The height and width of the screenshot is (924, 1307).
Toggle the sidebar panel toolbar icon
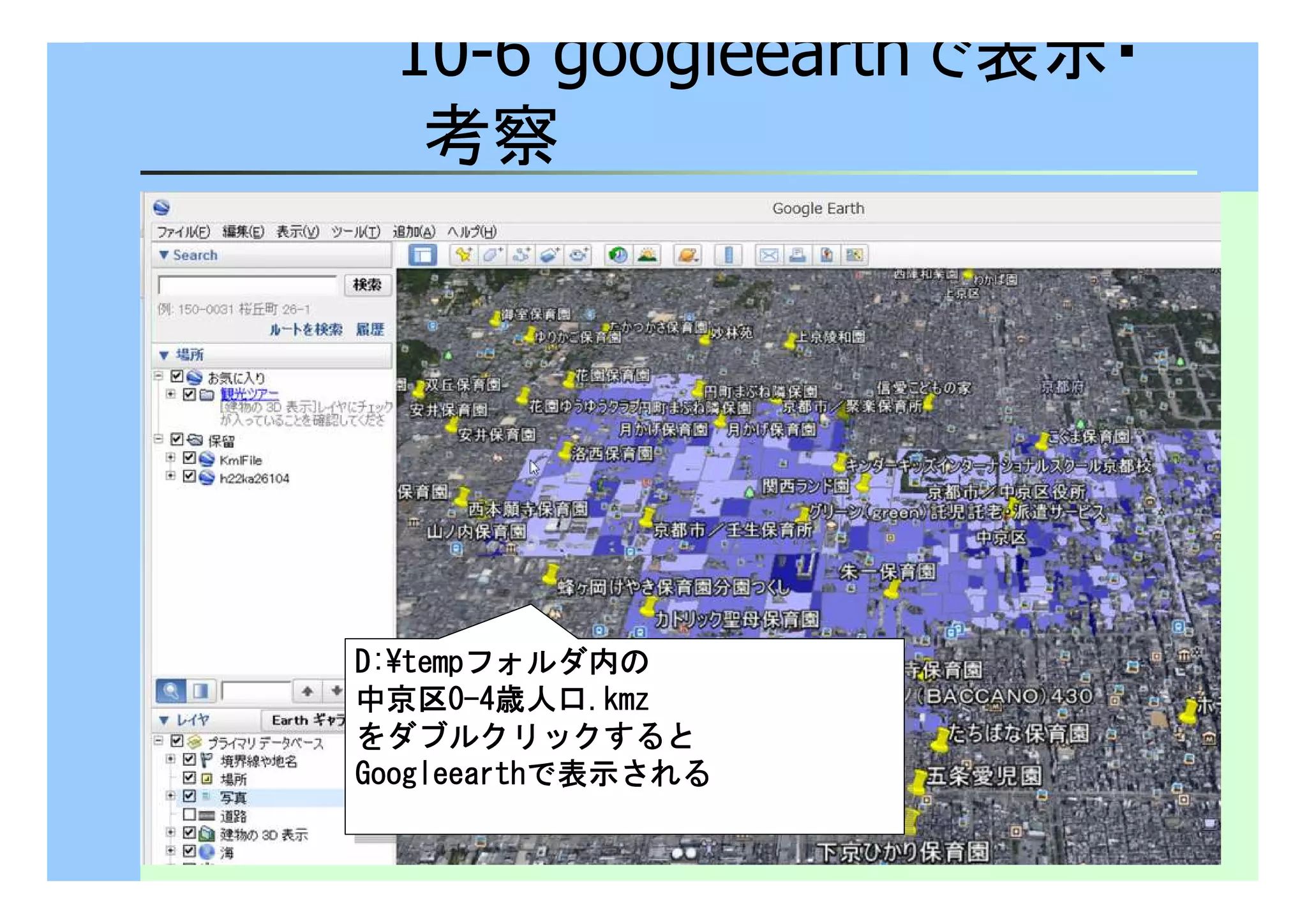point(422,255)
